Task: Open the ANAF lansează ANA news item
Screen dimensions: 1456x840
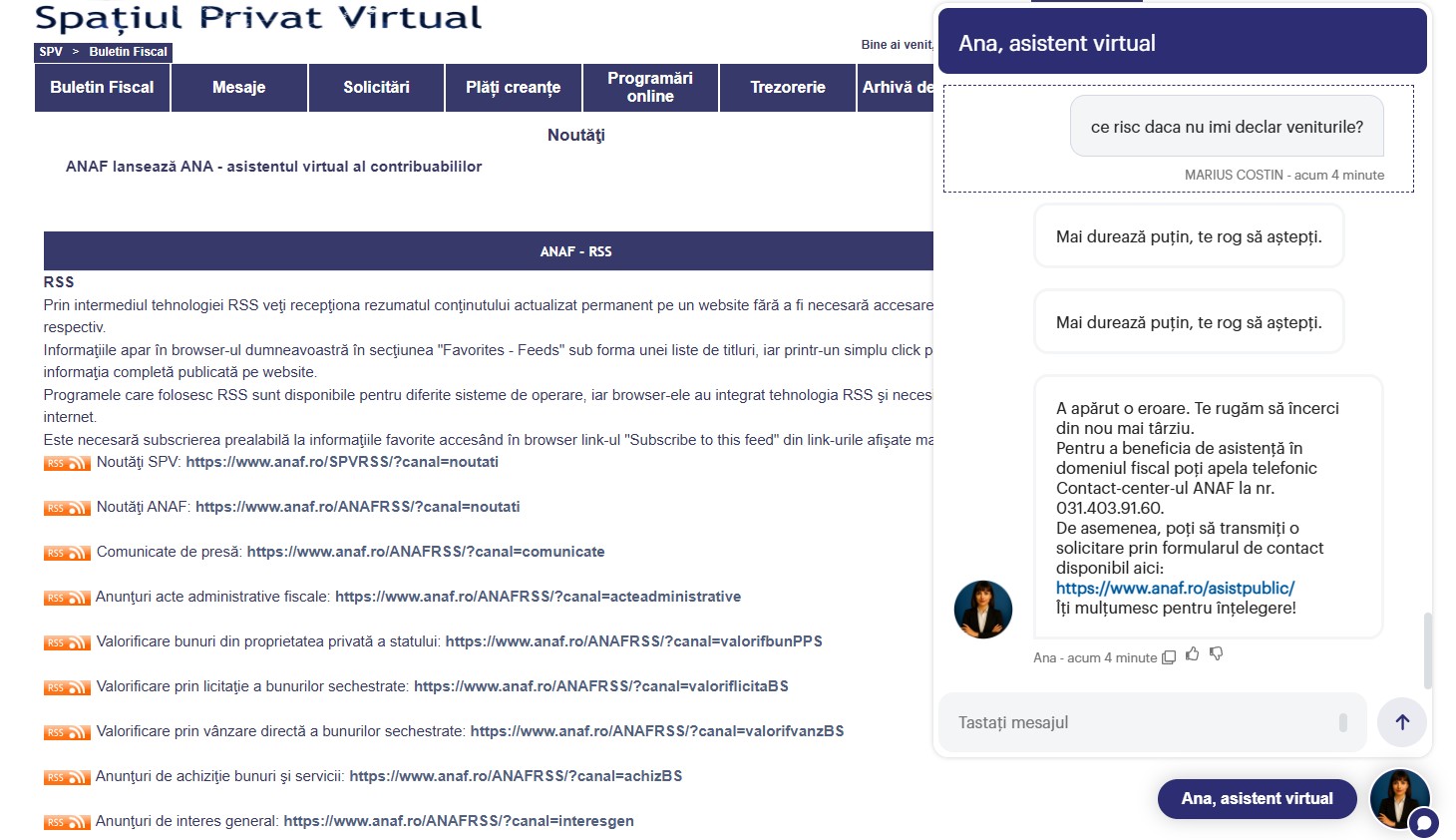Action: (273, 167)
